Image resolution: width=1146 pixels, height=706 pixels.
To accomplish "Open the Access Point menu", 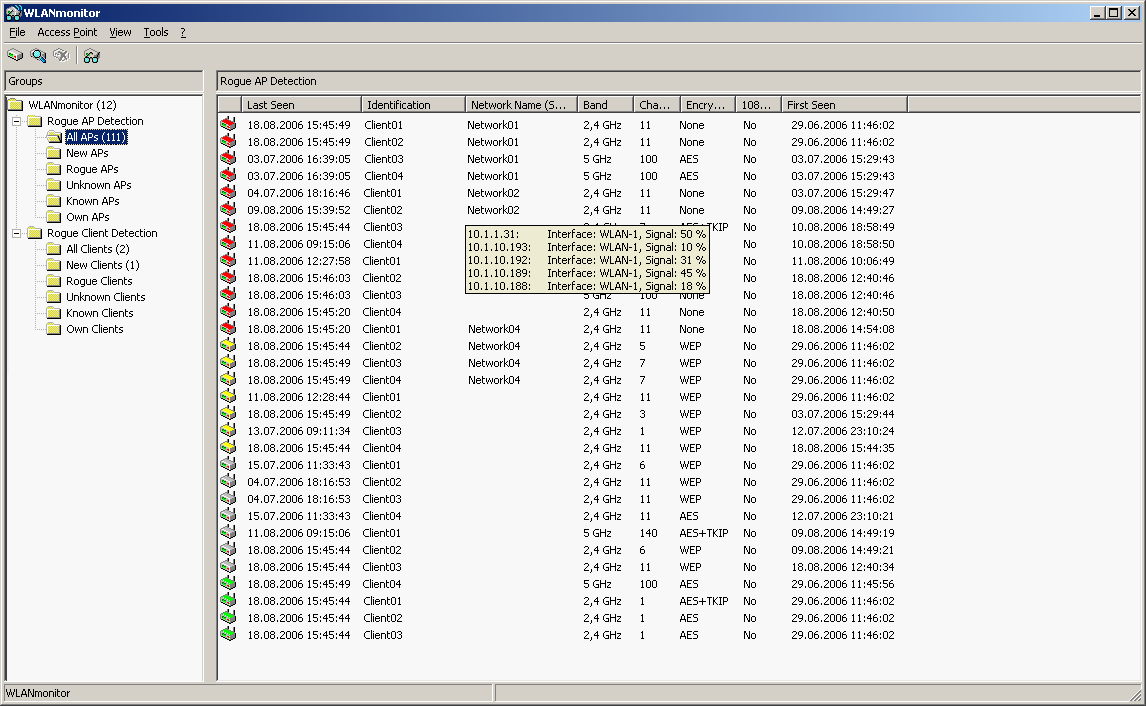I will 67,32.
